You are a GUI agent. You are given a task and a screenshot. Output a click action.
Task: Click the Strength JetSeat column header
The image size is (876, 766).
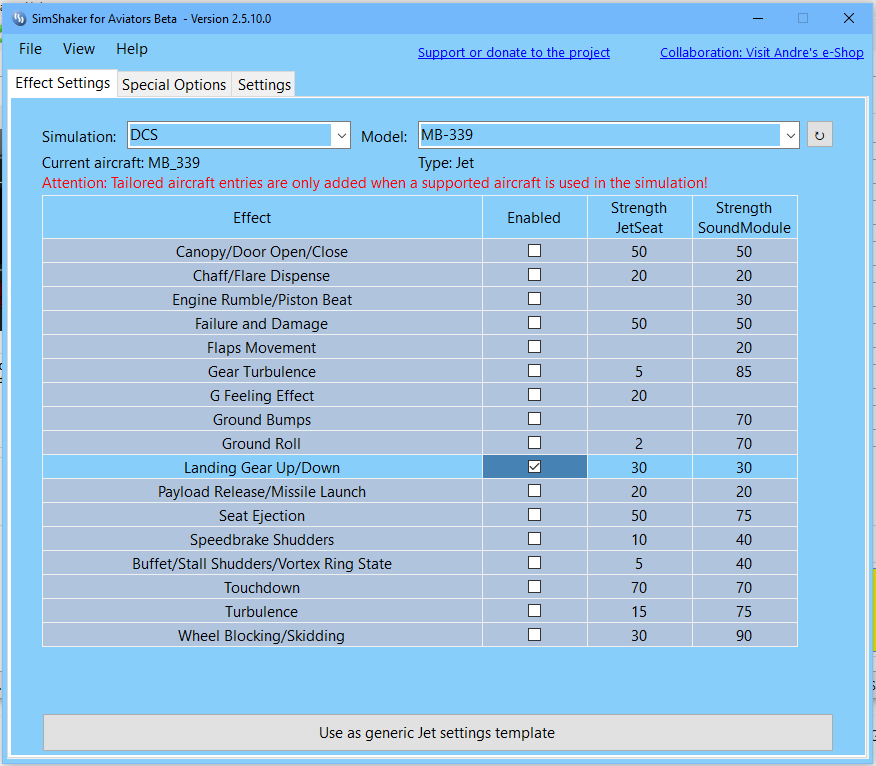pos(640,217)
